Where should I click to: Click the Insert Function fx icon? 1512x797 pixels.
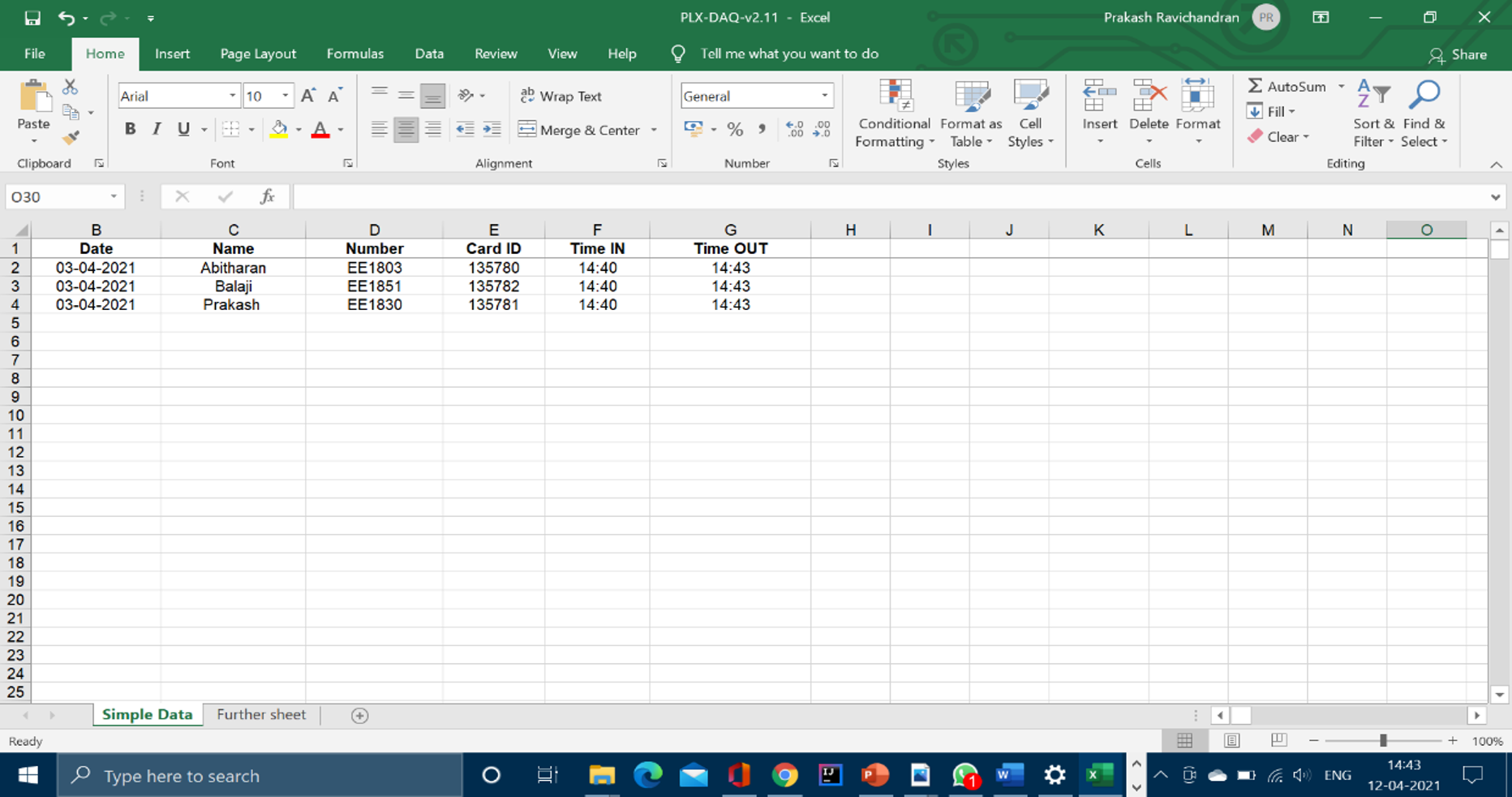[267, 196]
